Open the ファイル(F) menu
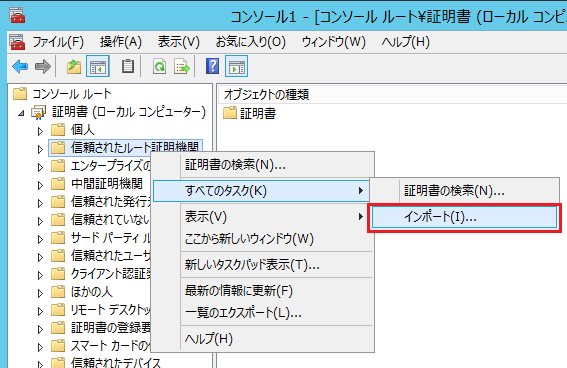The height and width of the screenshot is (368, 567). click(58, 42)
